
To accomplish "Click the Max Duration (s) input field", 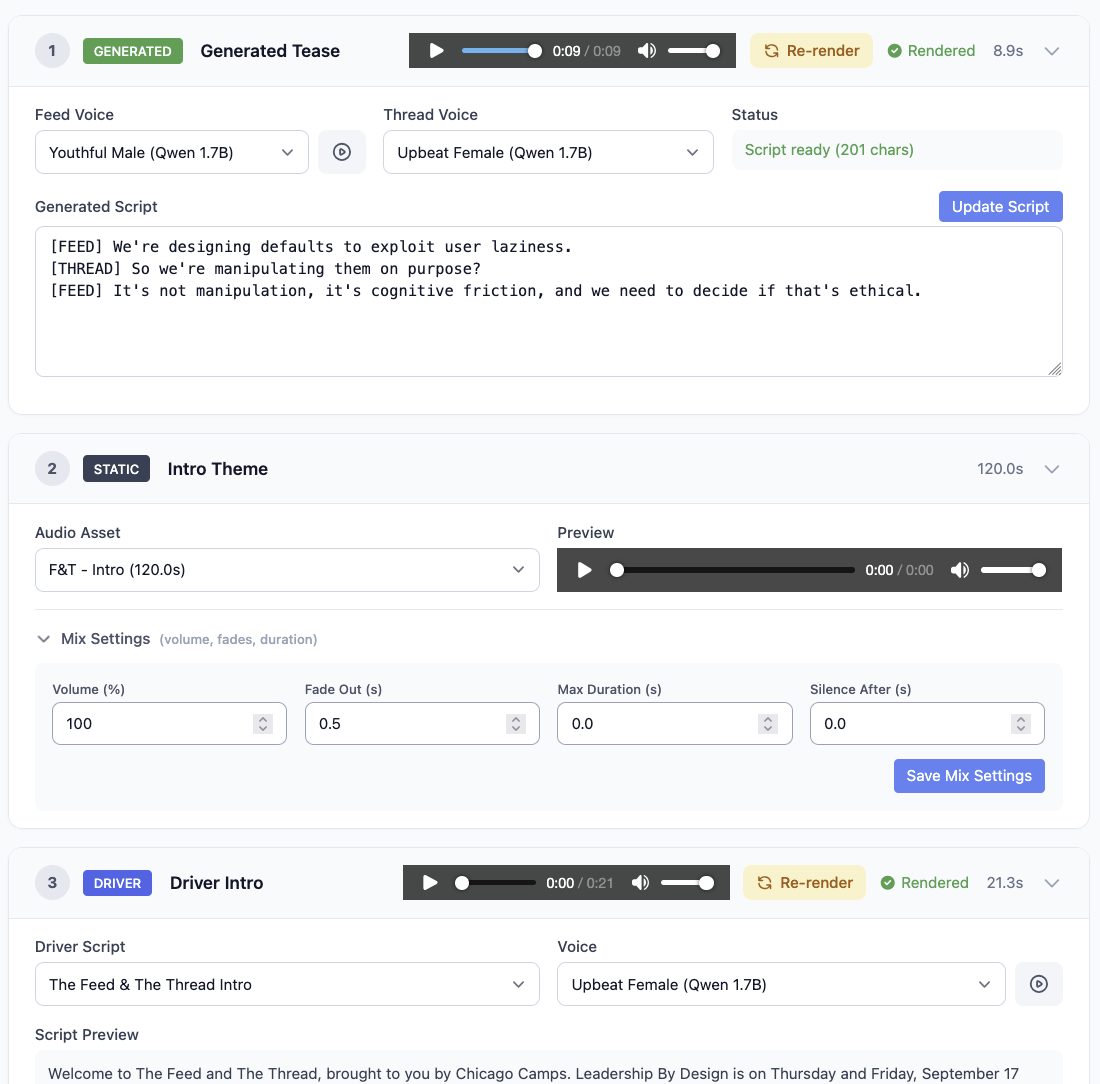I will tap(674, 723).
